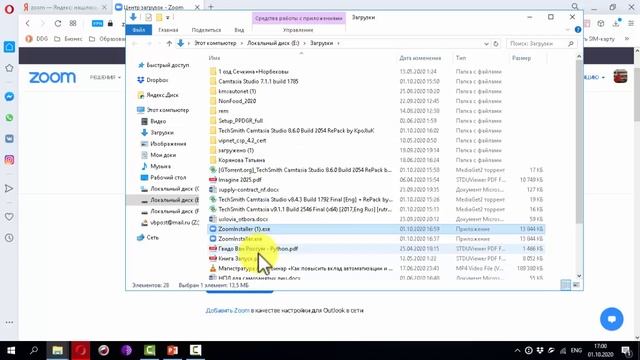This screenshot has height=360, width=640.
Task: Open VK icon in the Opera sidebar
Action: [x=9, y=139]
